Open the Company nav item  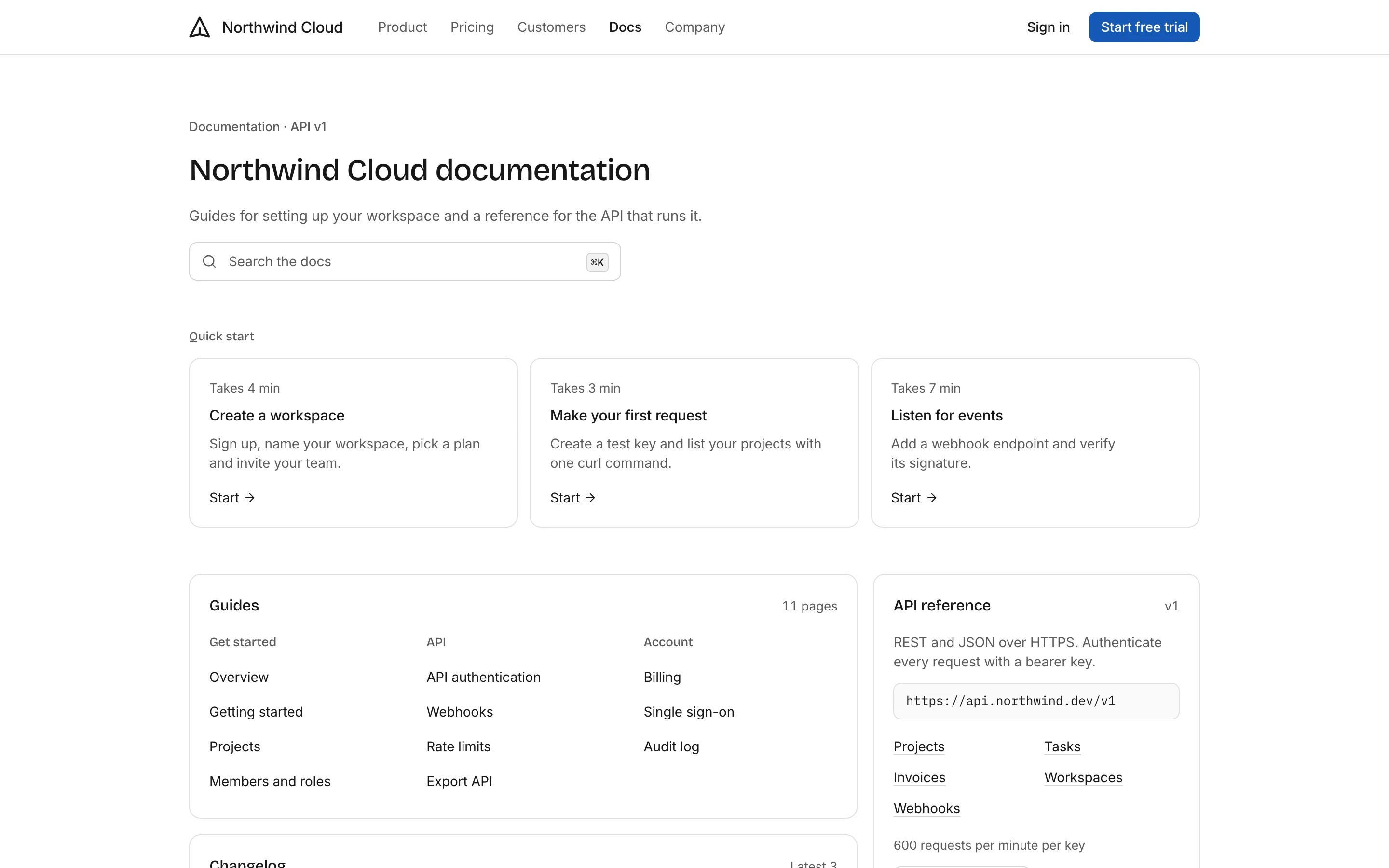(694, 27)
